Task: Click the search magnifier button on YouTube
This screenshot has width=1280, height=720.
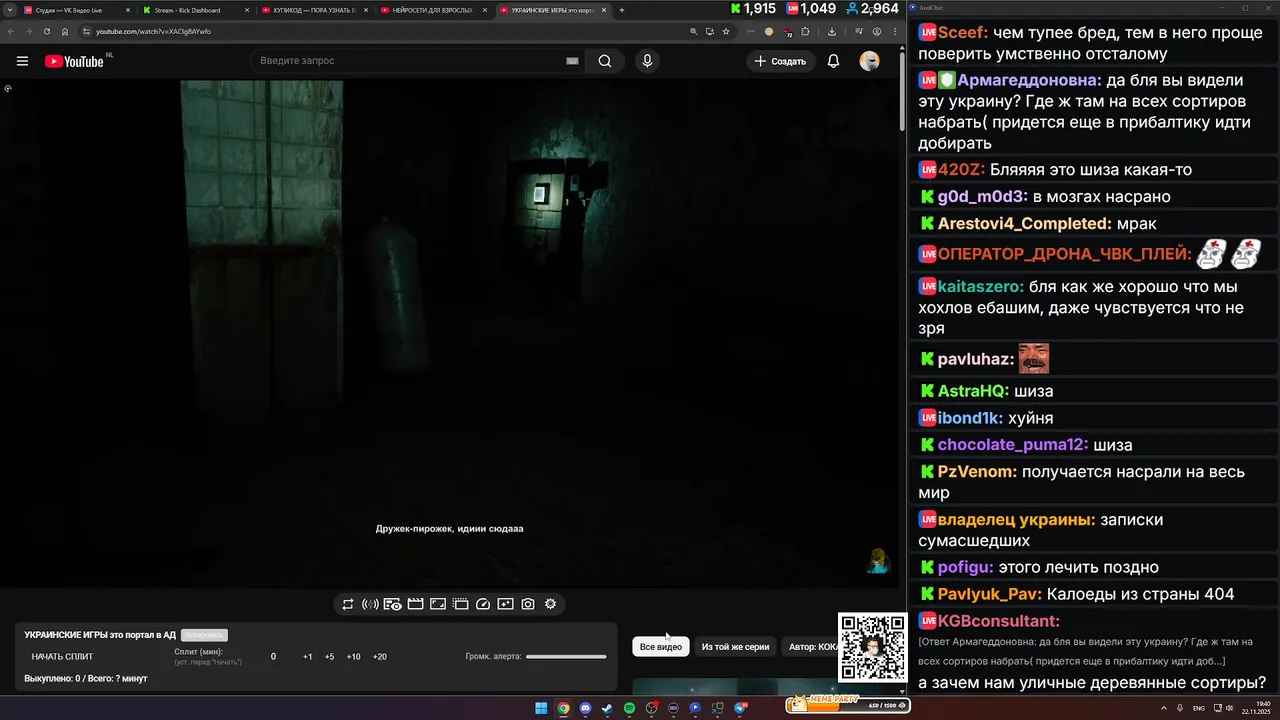Action: 605,61
